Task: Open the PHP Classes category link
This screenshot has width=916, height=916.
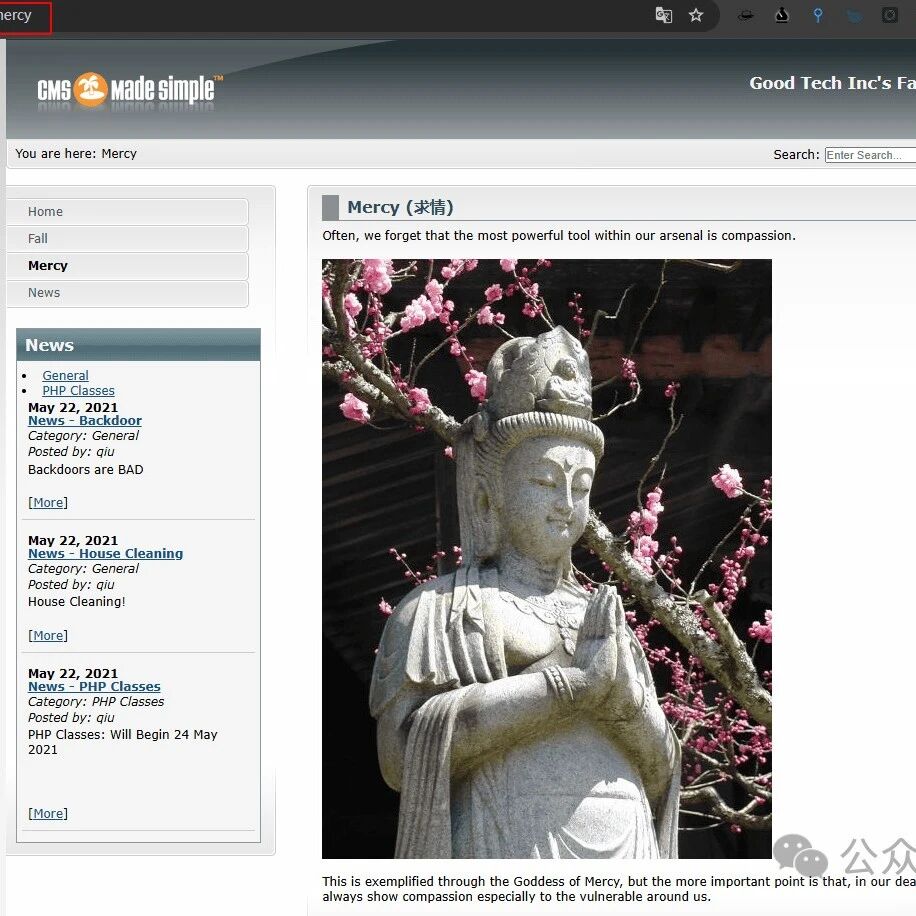Action: point(78,391)
